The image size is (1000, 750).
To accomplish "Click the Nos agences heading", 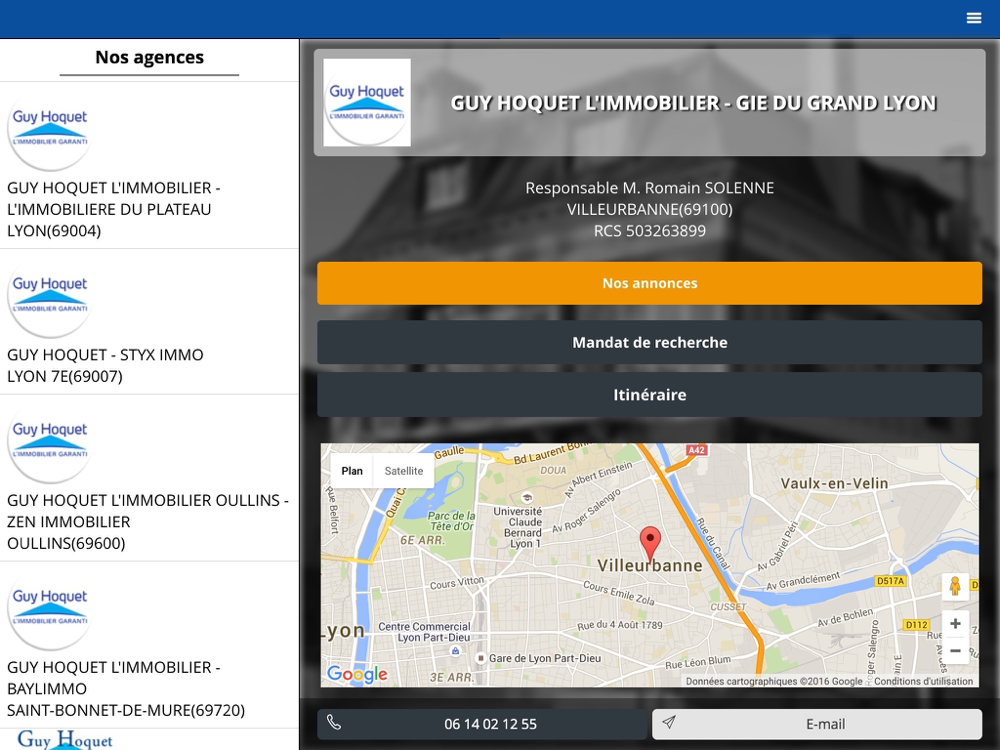I will [x=149, y=57].
